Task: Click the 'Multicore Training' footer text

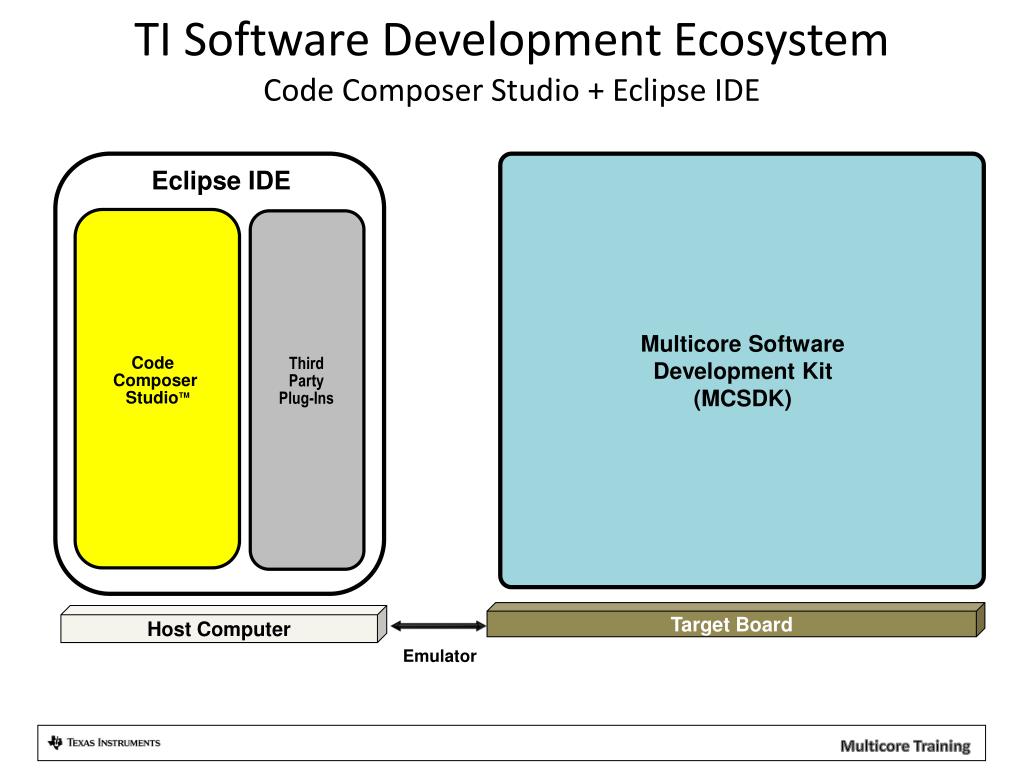Action: point(905,746)
